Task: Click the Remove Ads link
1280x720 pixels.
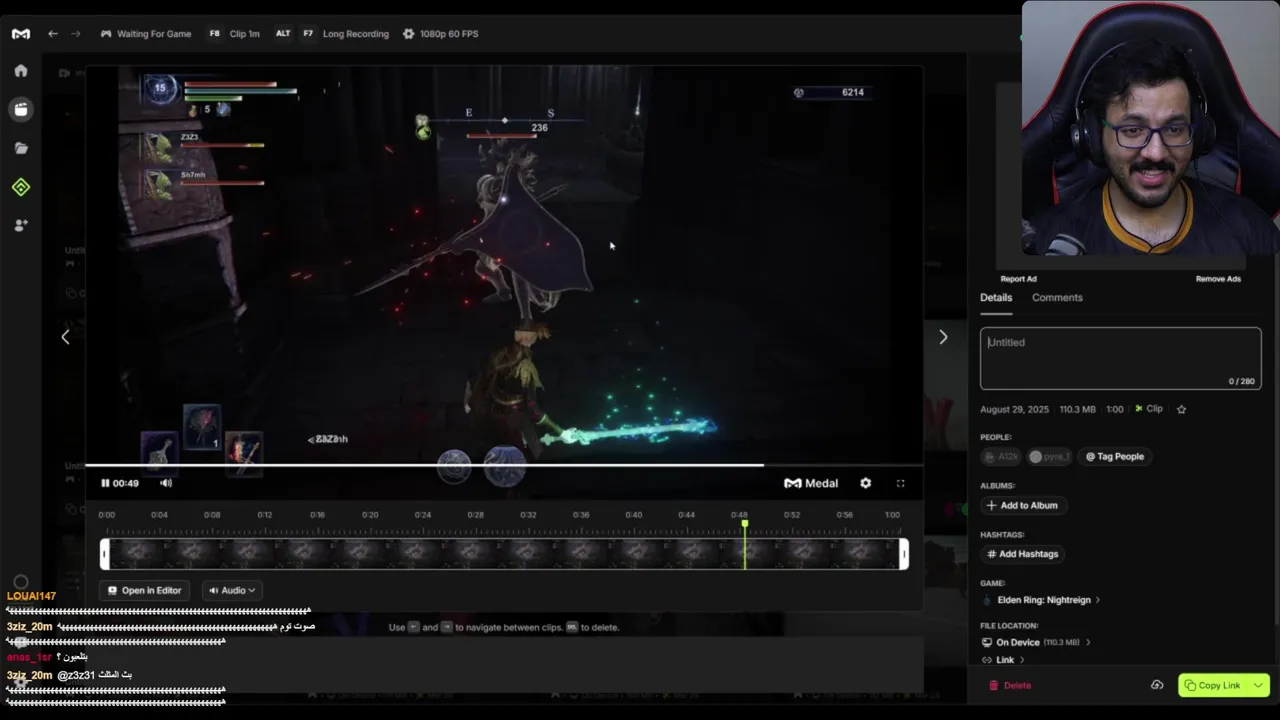Action: pyautogui.click(x=1218, y=279)
